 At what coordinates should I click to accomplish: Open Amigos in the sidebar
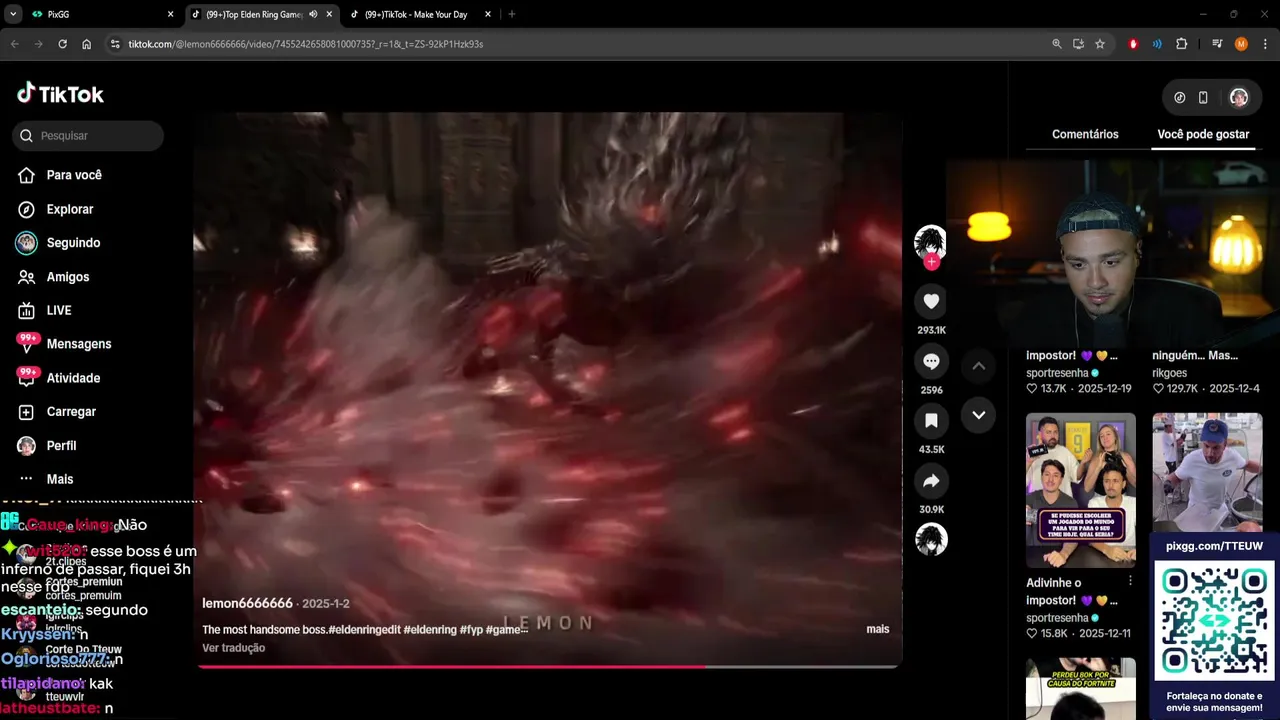tap(67, 277)
